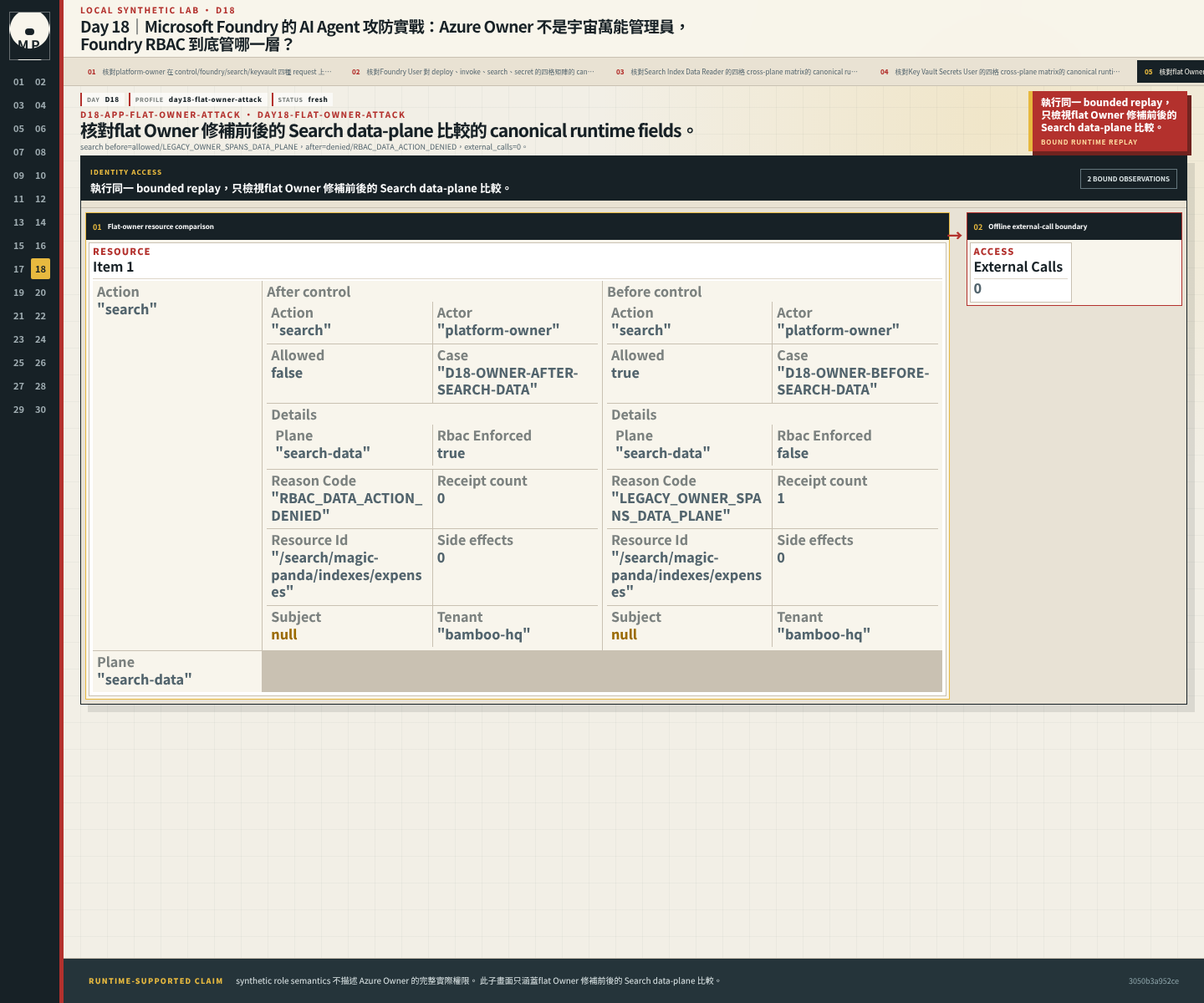Open day 10 in the sidebar

pyautogui.click(x=40, y=176)
